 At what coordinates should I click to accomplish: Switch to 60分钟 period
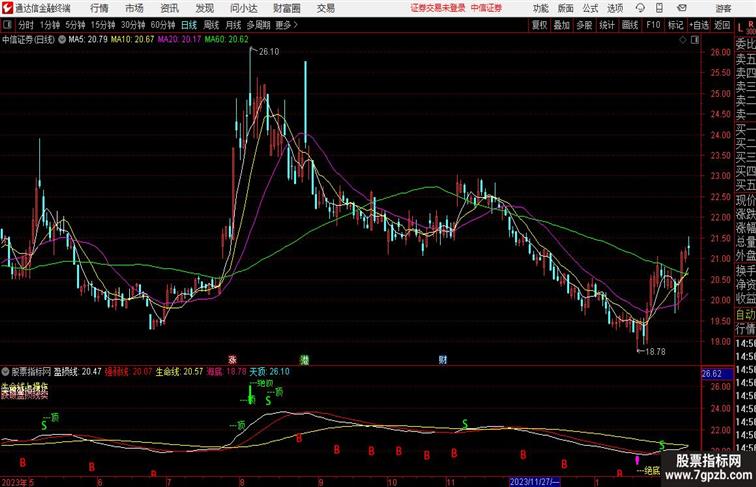click(x=163, y=25)
